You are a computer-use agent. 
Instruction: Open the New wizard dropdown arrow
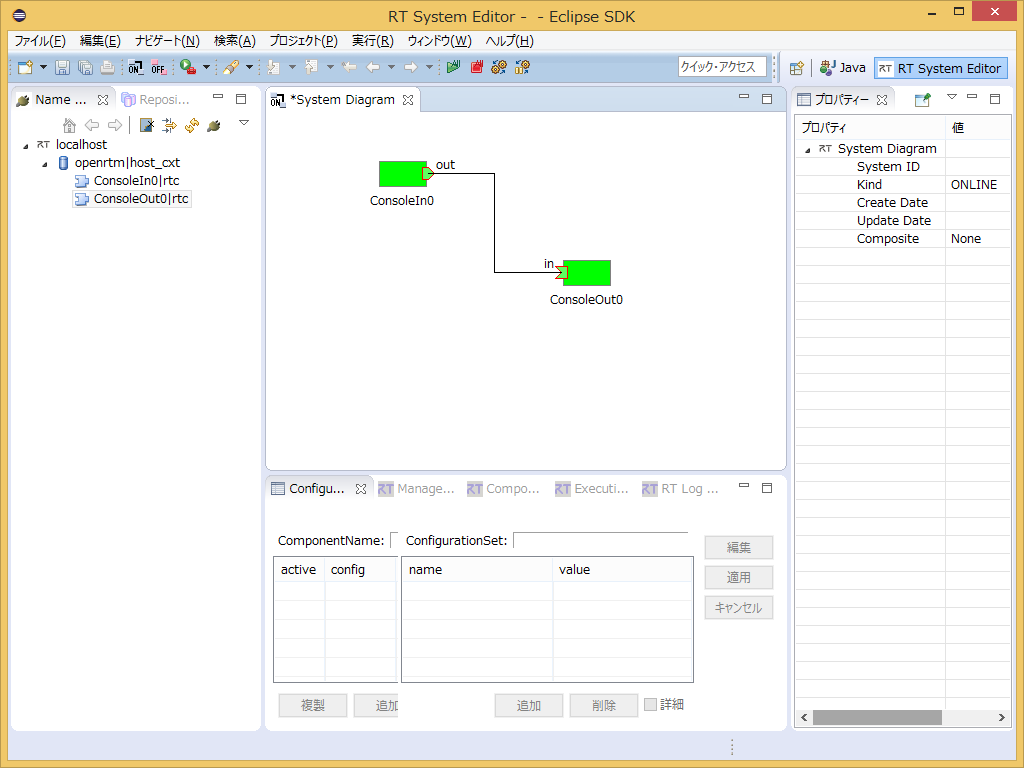(43, 67)
